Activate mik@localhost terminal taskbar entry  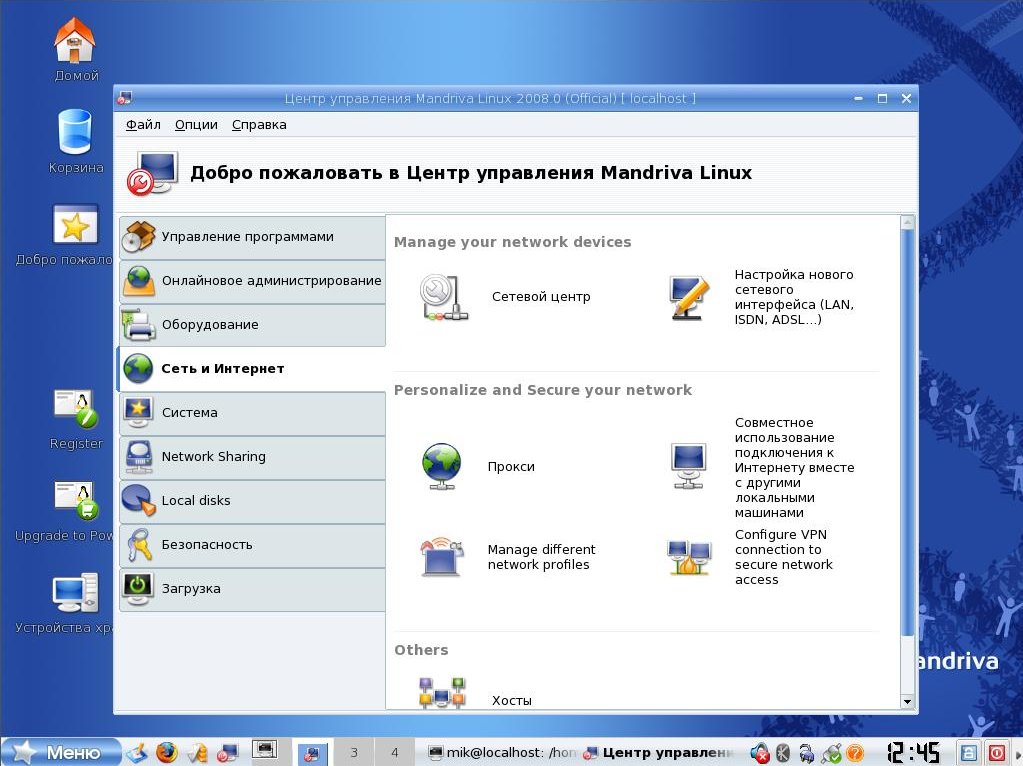(x=502, y=752)
